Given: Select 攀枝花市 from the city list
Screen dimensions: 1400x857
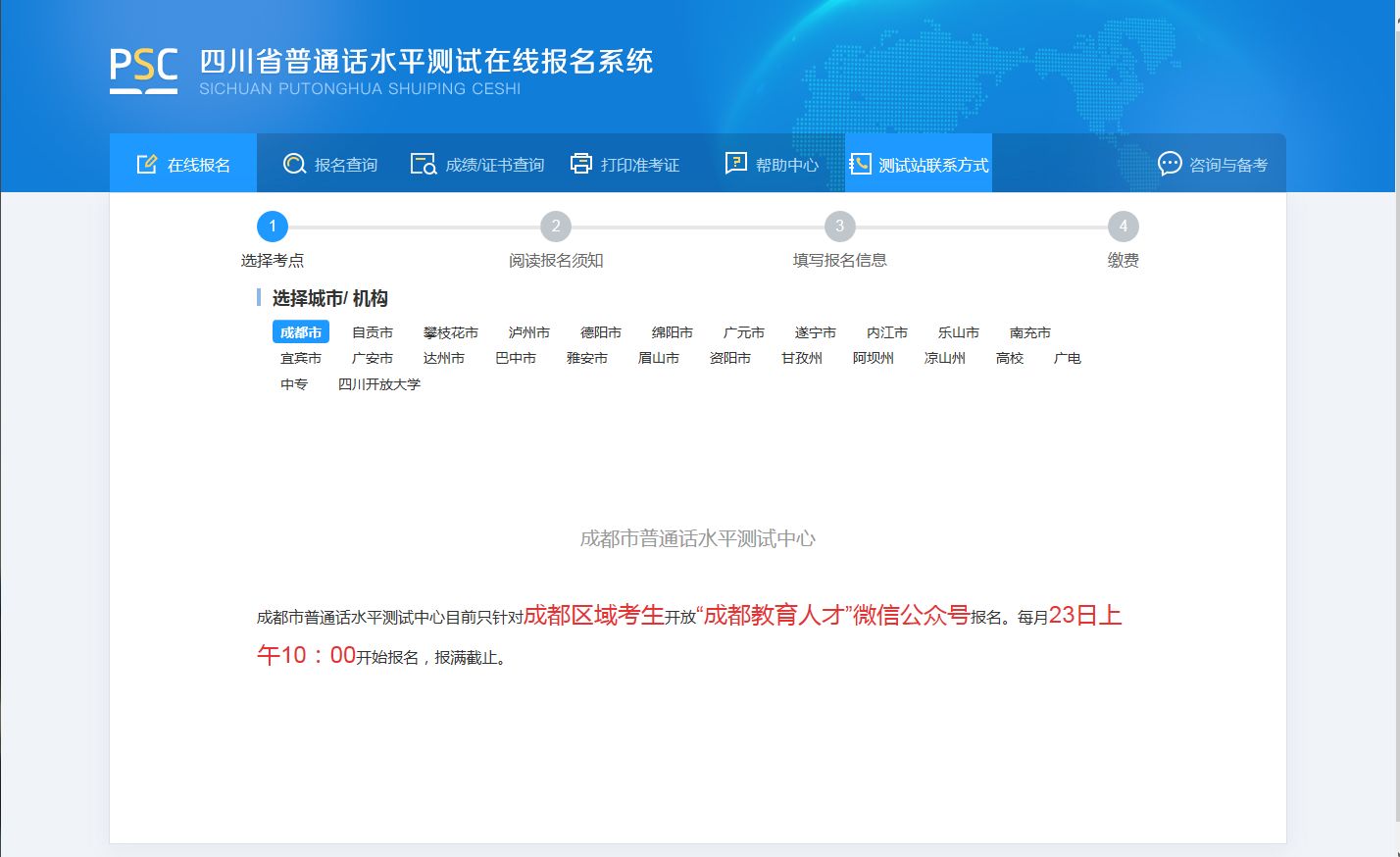Looking at the screenshot, I should click(451, 332).
